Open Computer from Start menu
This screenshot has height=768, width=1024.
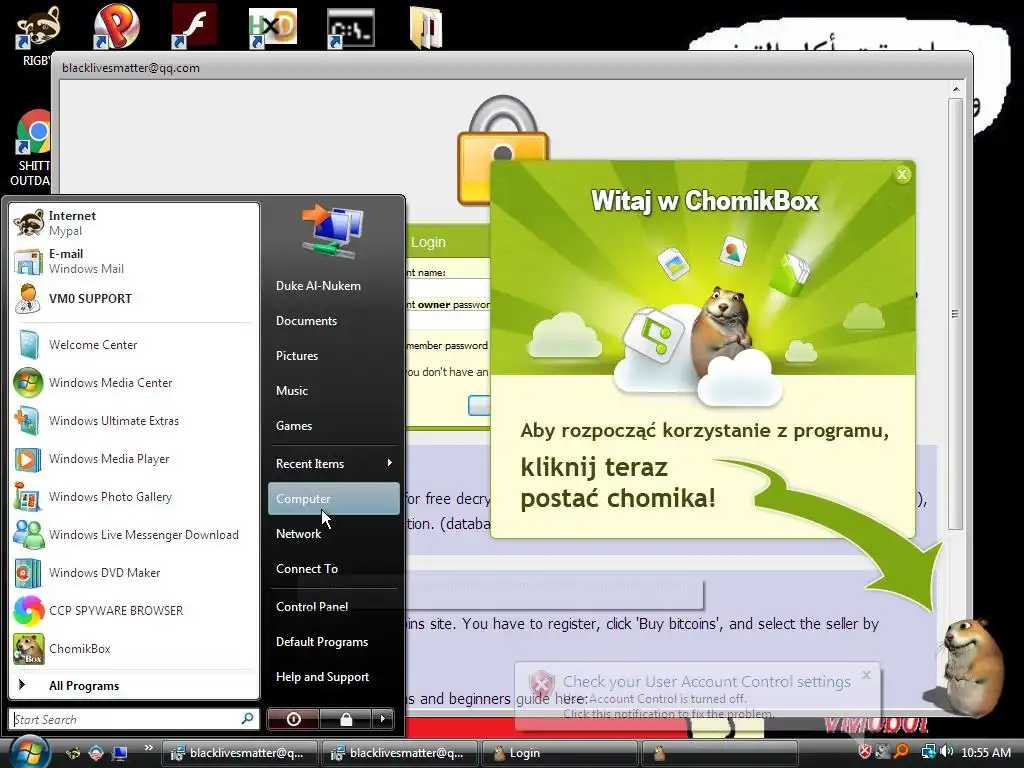(x=333, y=498)
